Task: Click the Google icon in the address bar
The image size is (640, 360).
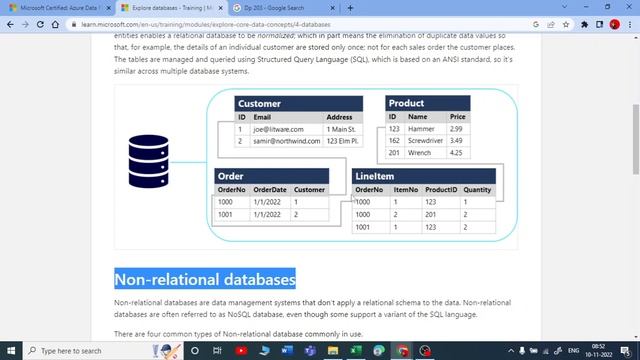Action: (536, 24)
